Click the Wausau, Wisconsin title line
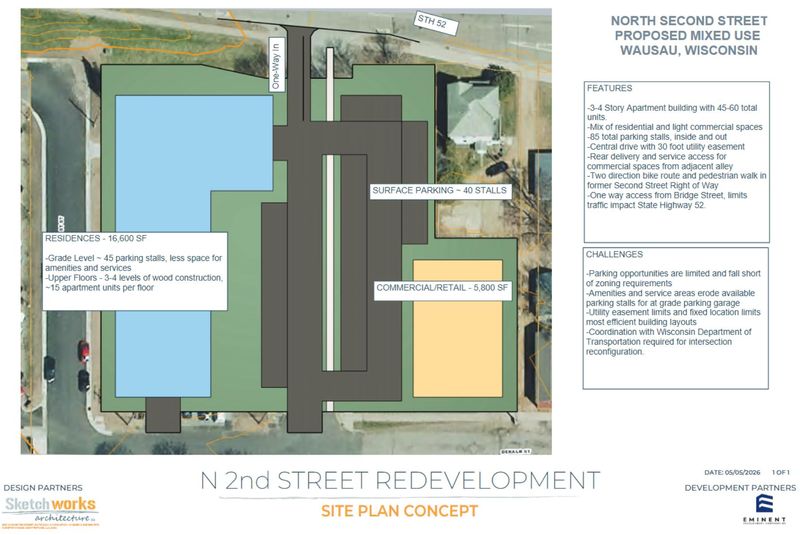This screenshot has width=800, height=535. tap(689, 50)
